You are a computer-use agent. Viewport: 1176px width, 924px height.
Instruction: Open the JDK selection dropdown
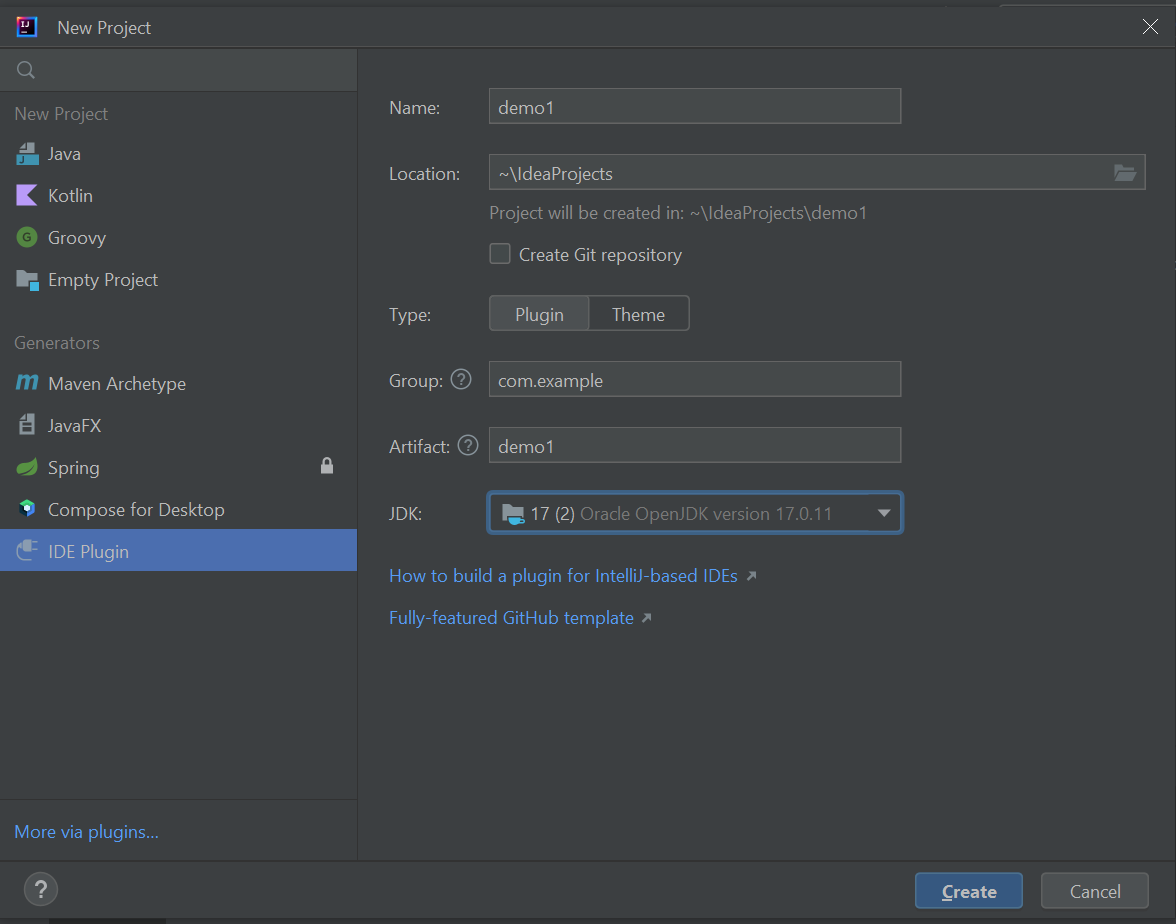coord(695,513)
